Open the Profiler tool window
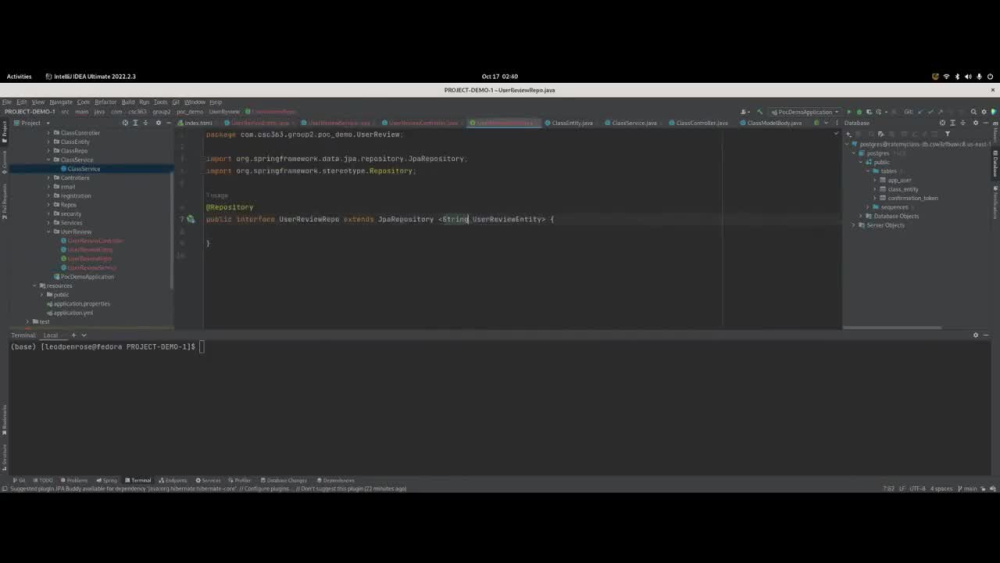1000x563 pixels. click(x=240, y=481)
